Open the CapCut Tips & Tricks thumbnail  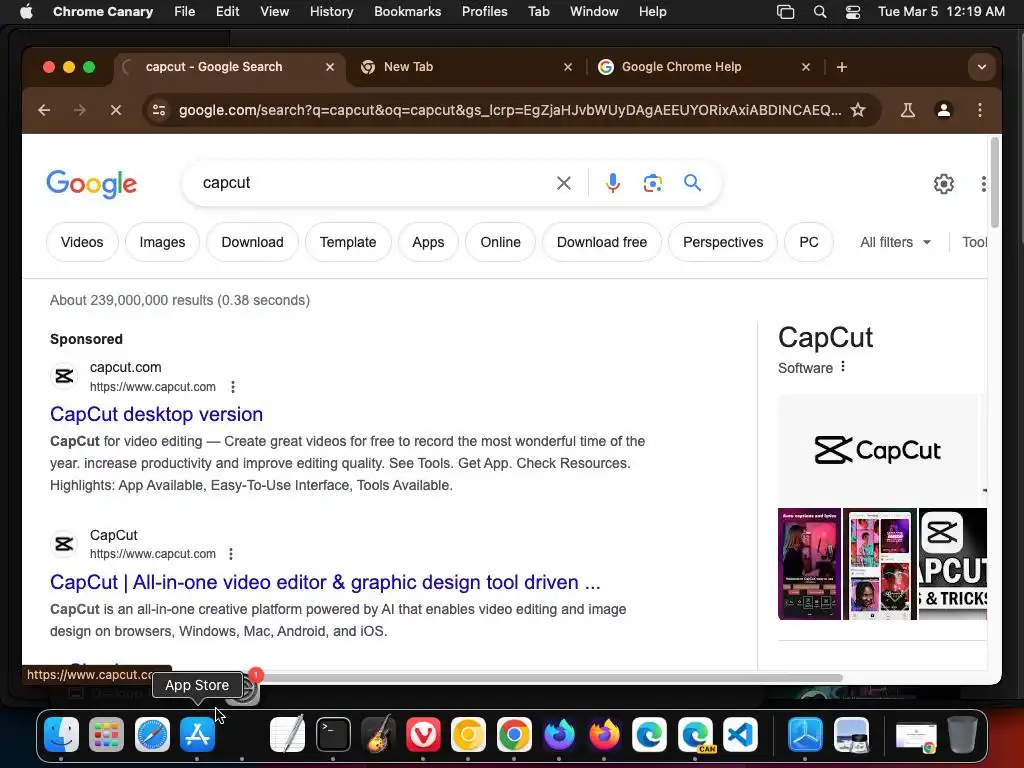click(953, 564)
